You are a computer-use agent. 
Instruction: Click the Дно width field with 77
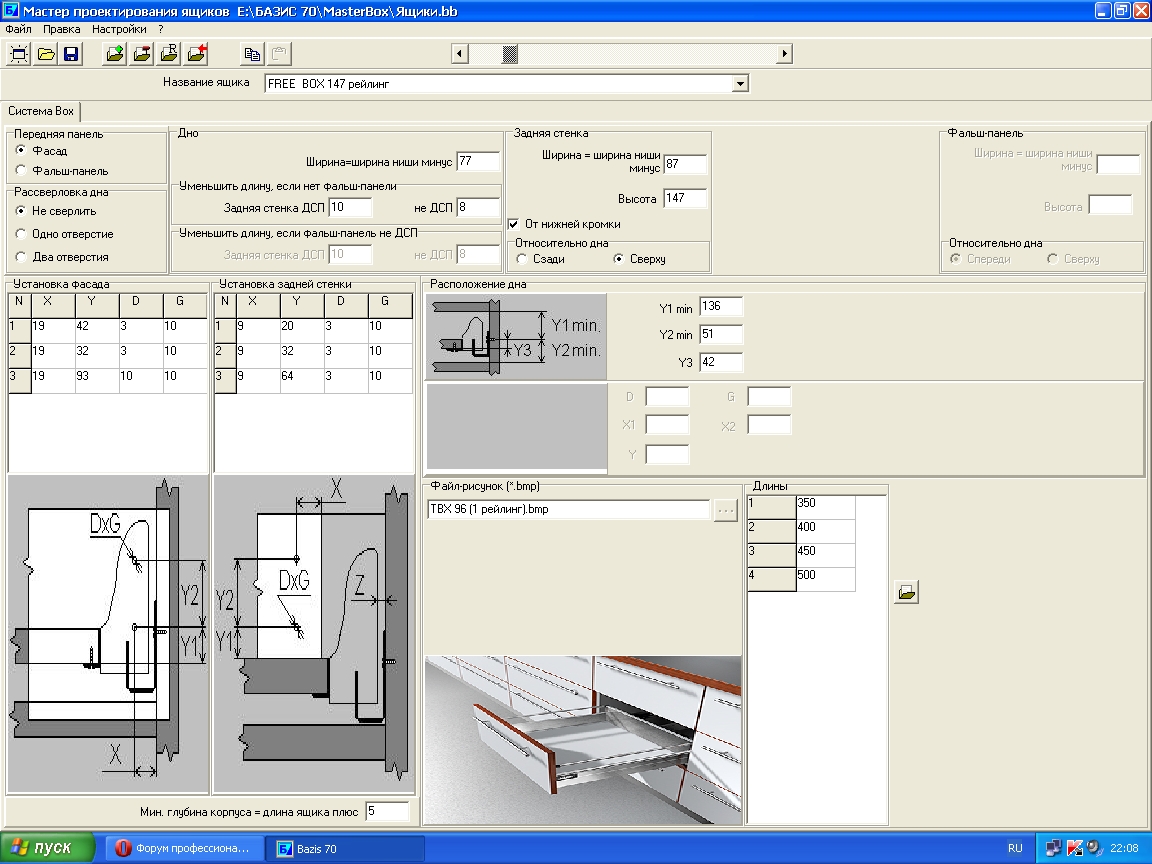478,162
